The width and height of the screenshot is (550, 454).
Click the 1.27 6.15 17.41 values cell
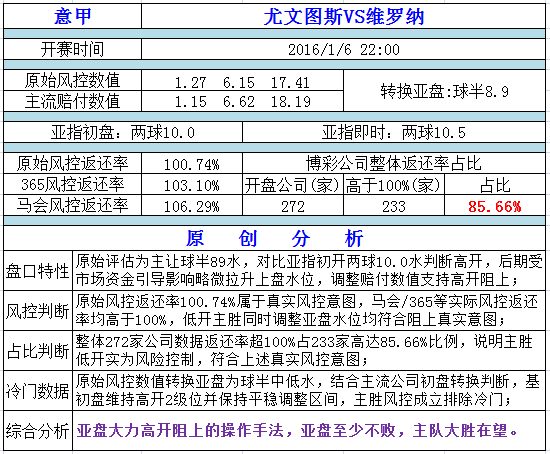coord(242,80)
